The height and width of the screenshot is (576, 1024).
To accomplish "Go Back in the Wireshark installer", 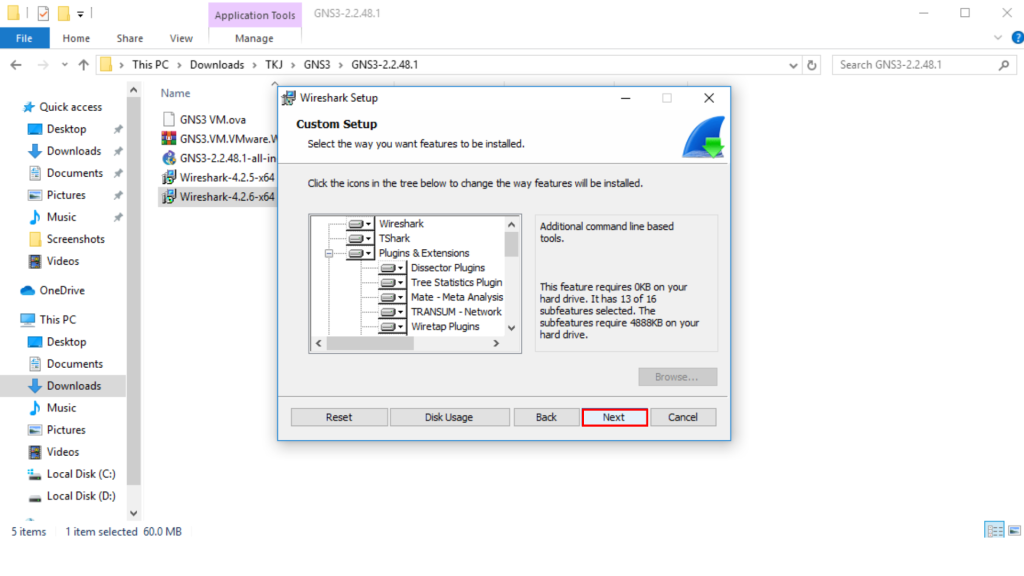I will coord(546,417).
